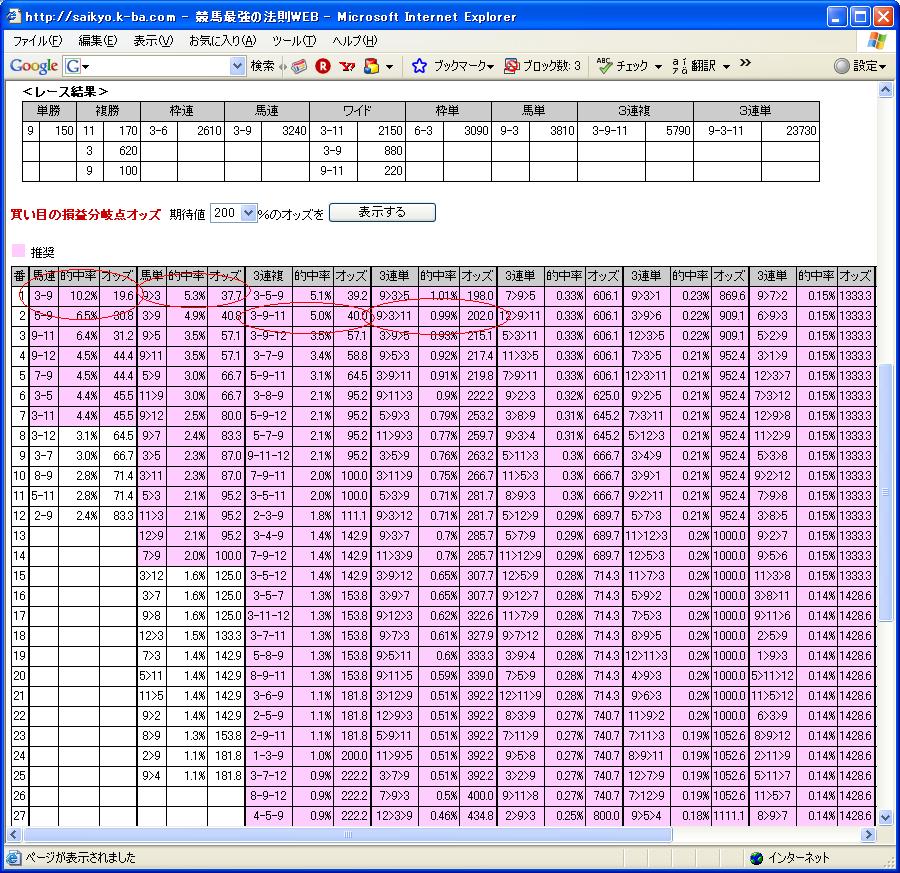Open the ツール(T) menu
Viewport: 900px width, 873px height.
pyautogui.click(x=294, y=41)
